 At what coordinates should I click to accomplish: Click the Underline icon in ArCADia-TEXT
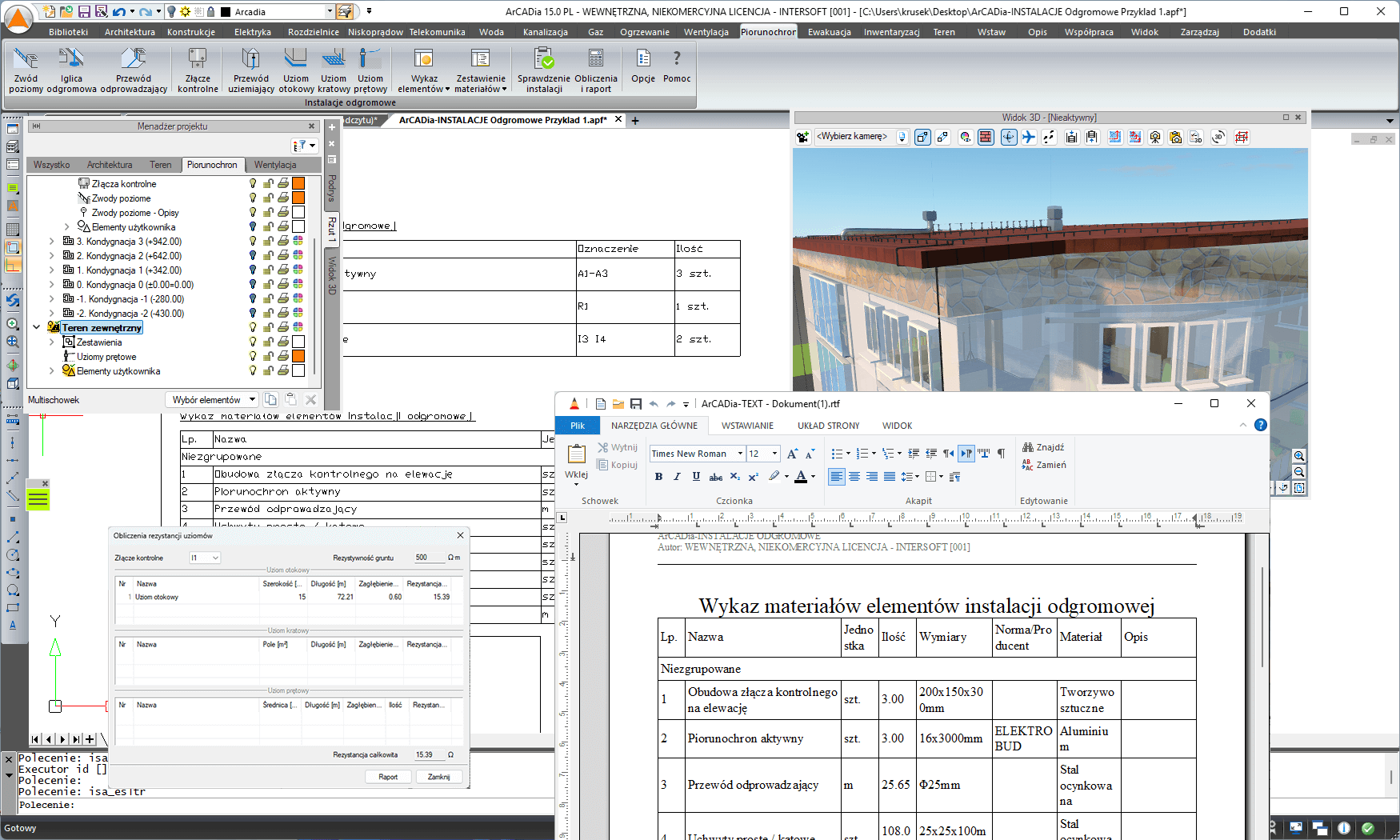[696, 477]
